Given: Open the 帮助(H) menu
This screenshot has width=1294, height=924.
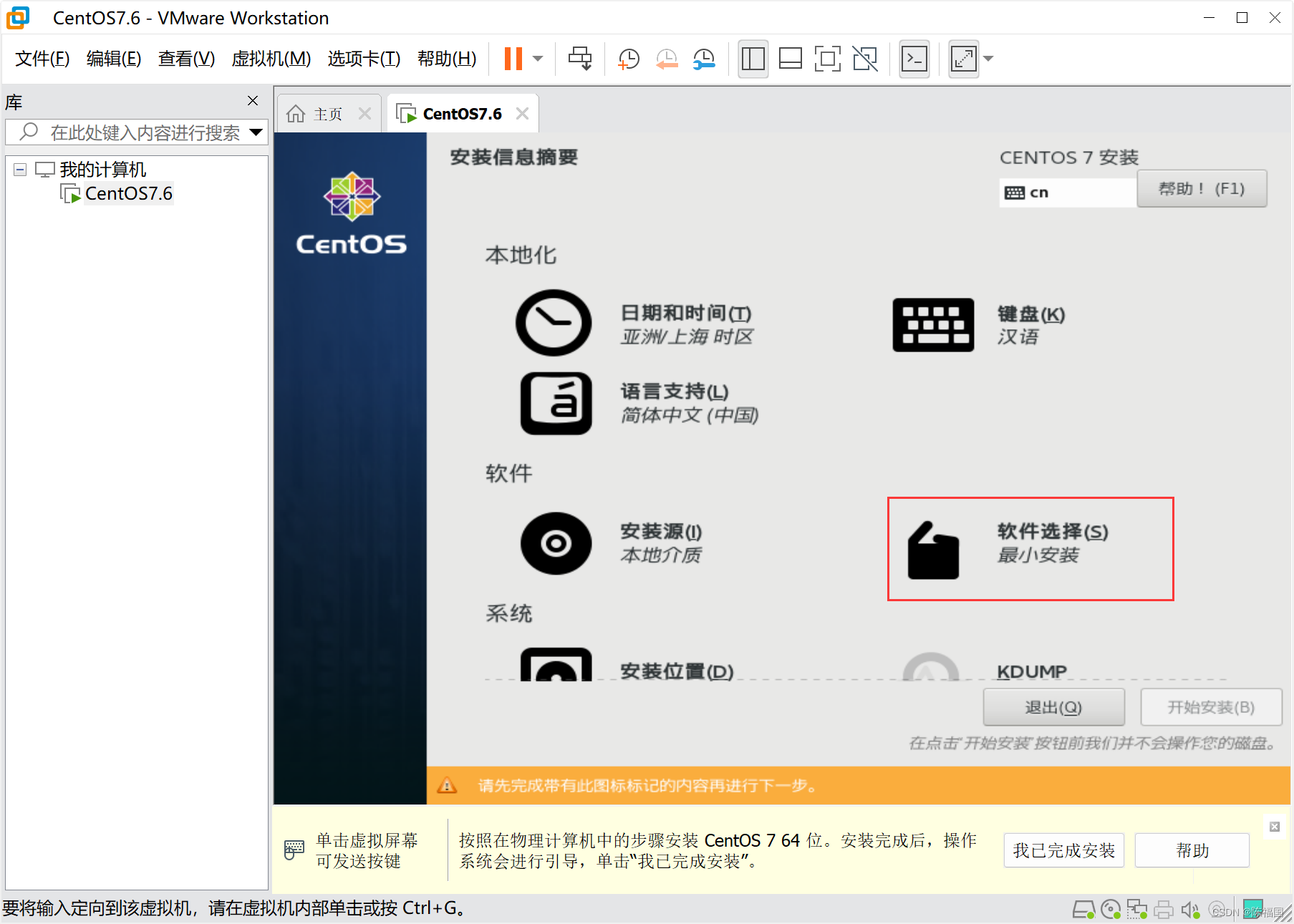Looking at the screenshot, I should pos(447,59).
